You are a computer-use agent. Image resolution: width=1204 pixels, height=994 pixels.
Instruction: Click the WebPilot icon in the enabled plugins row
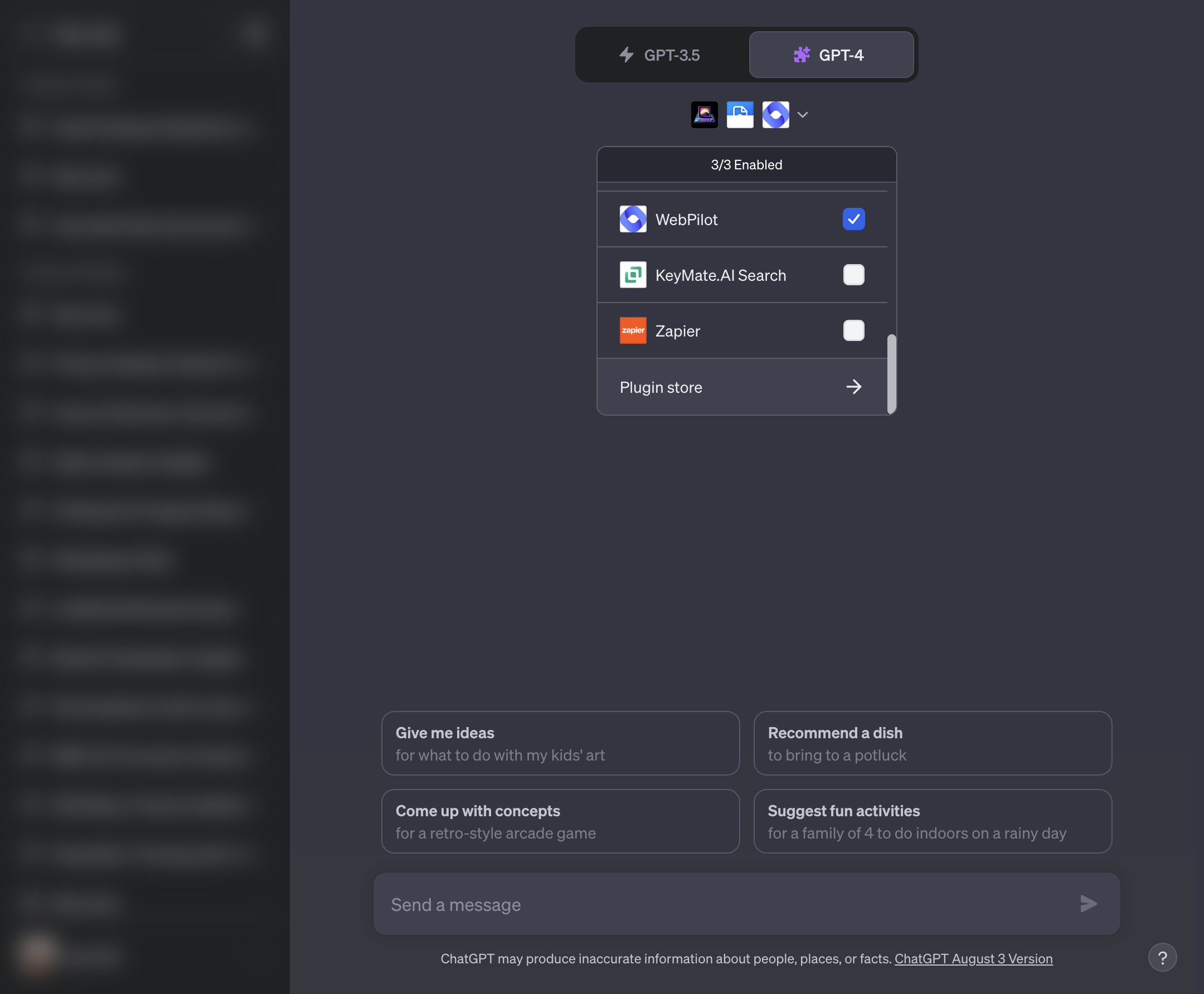click(x=775, y=115)
